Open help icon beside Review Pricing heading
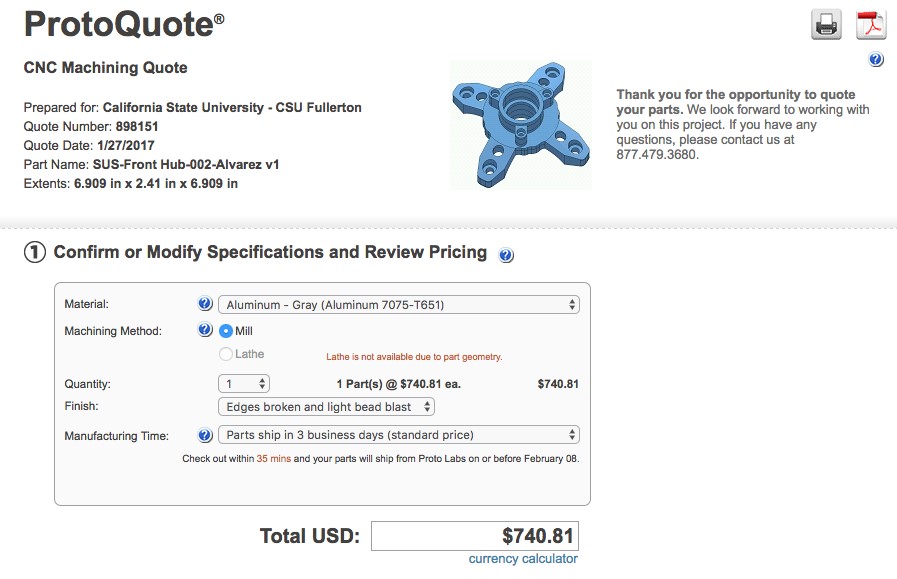The image size is (897, 579). (x=506, y=255)
